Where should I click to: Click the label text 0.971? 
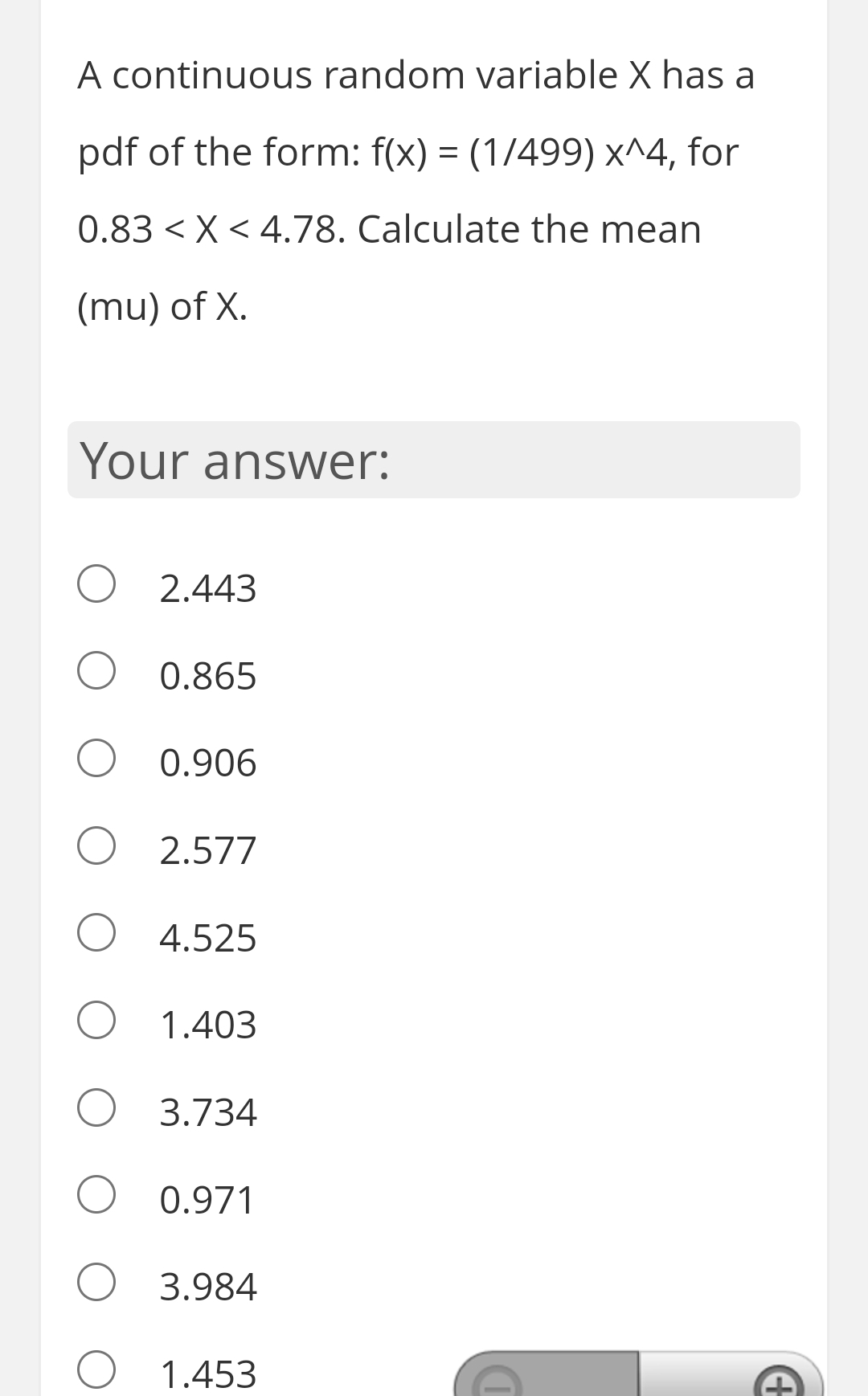(207, 1197)
